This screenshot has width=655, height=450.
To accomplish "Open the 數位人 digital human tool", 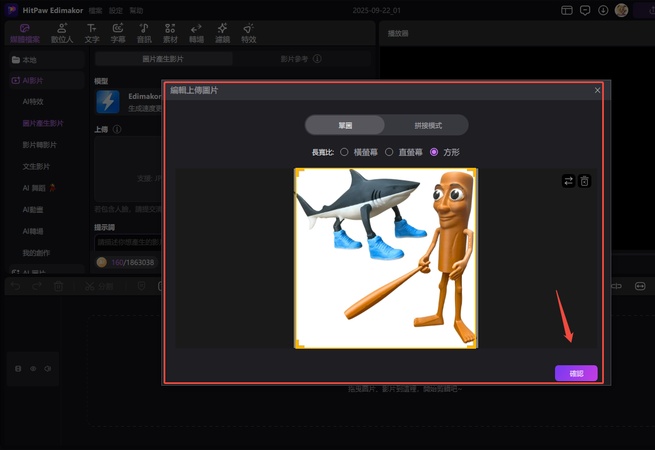I will pos(62,33).
